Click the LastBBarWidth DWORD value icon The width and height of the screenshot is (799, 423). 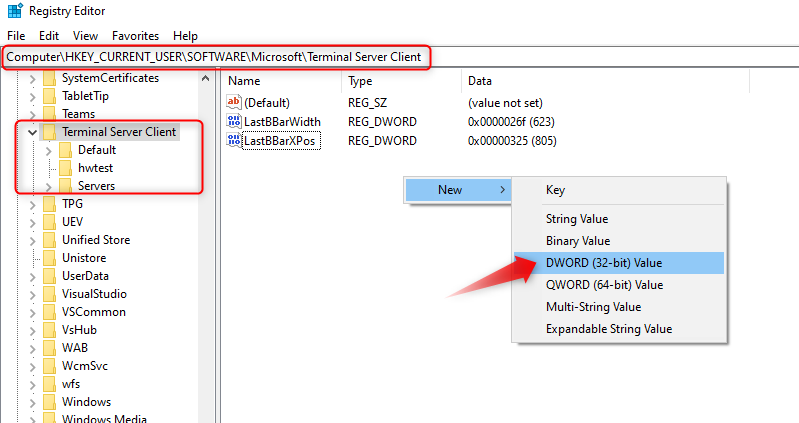click(x=234, y=121)
